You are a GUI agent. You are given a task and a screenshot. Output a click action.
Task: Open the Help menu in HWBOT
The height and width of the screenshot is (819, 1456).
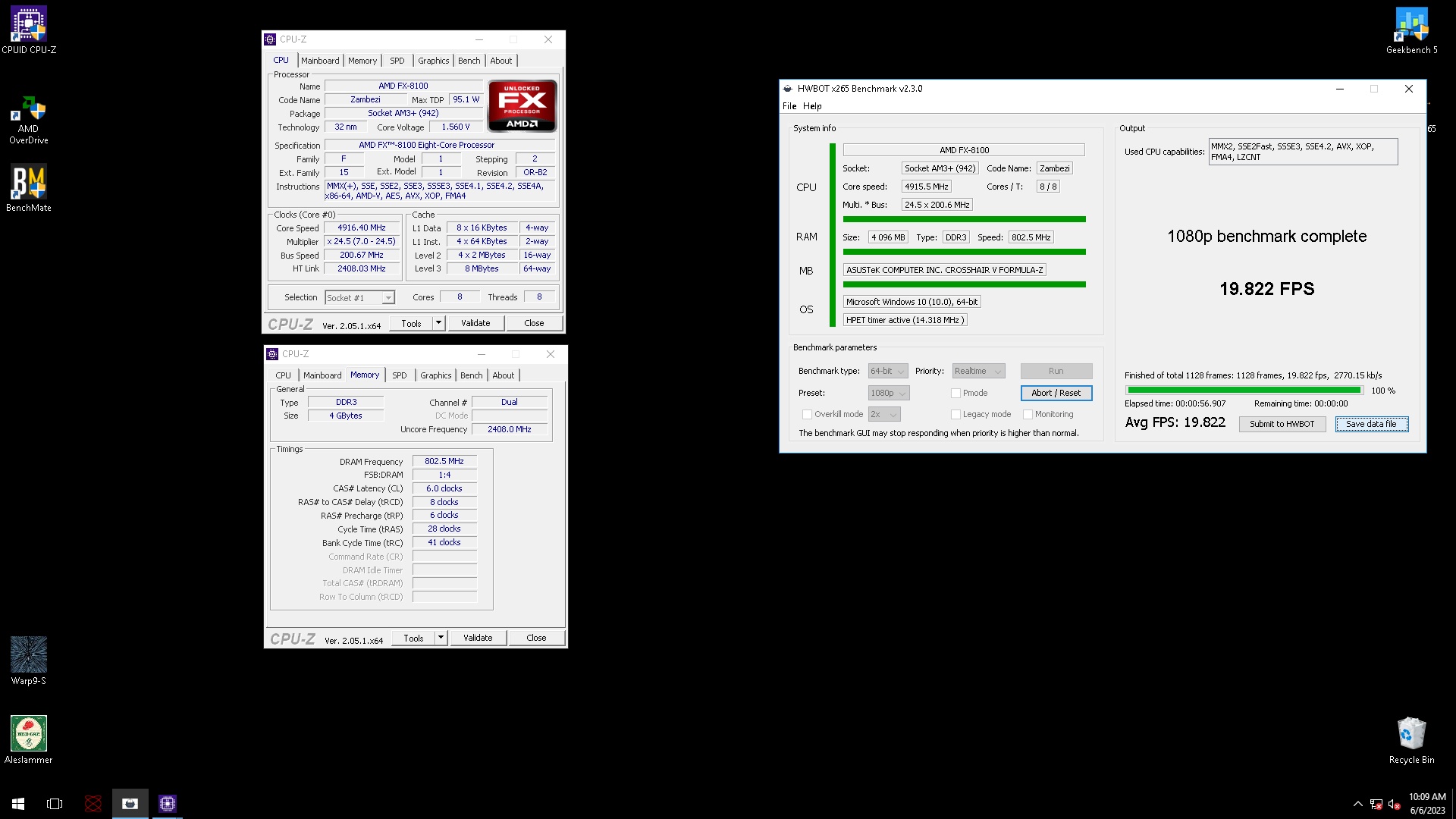pyautogui.click(x=812, y=106)
